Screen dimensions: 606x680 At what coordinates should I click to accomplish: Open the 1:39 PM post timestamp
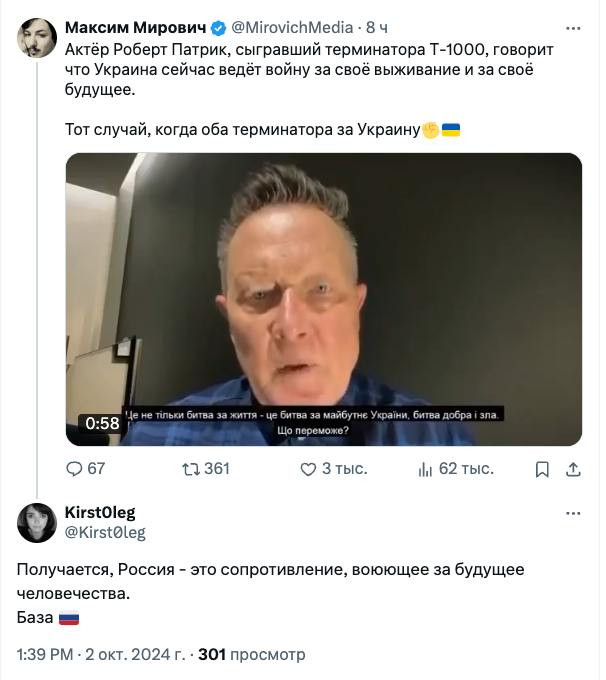(44, 655)
